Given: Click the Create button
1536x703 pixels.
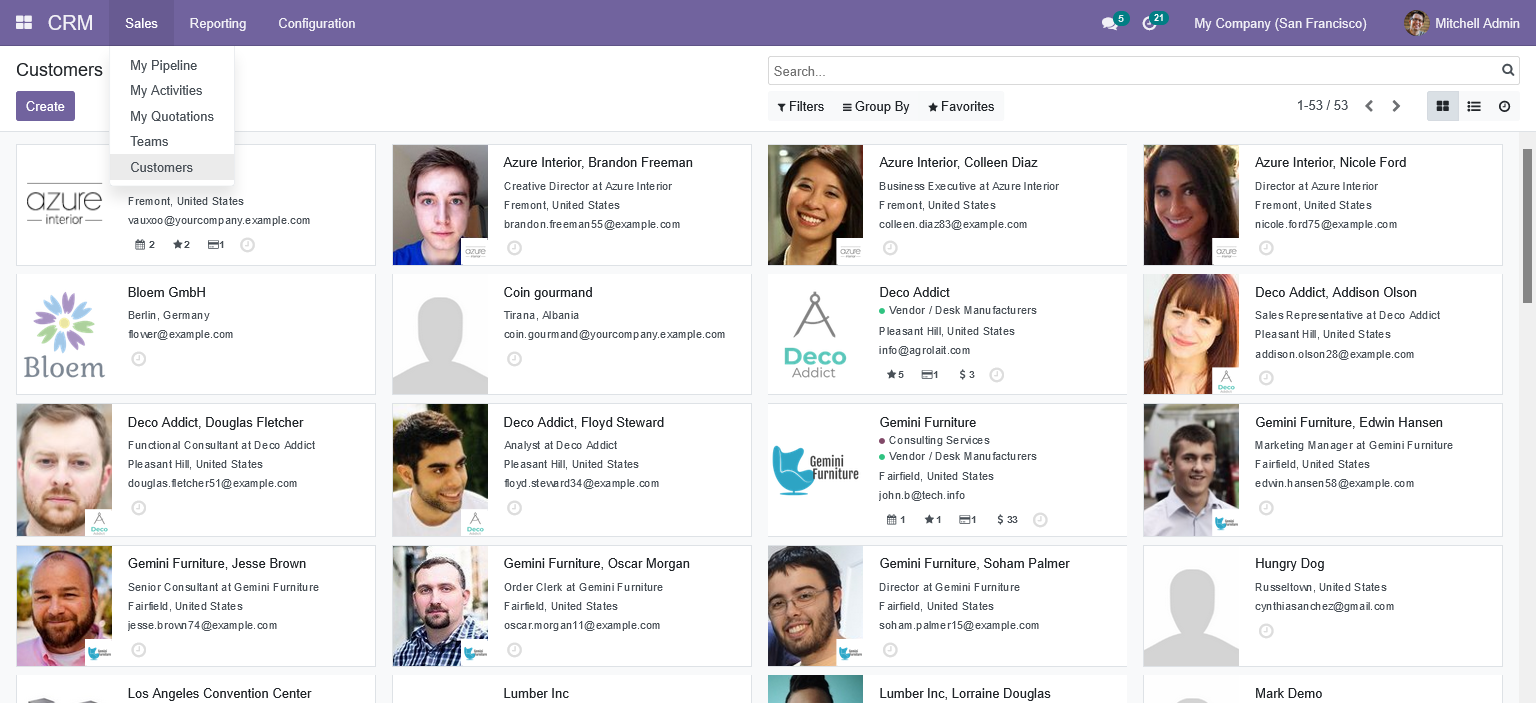Looking at the screenshot, I should (45, 106).
